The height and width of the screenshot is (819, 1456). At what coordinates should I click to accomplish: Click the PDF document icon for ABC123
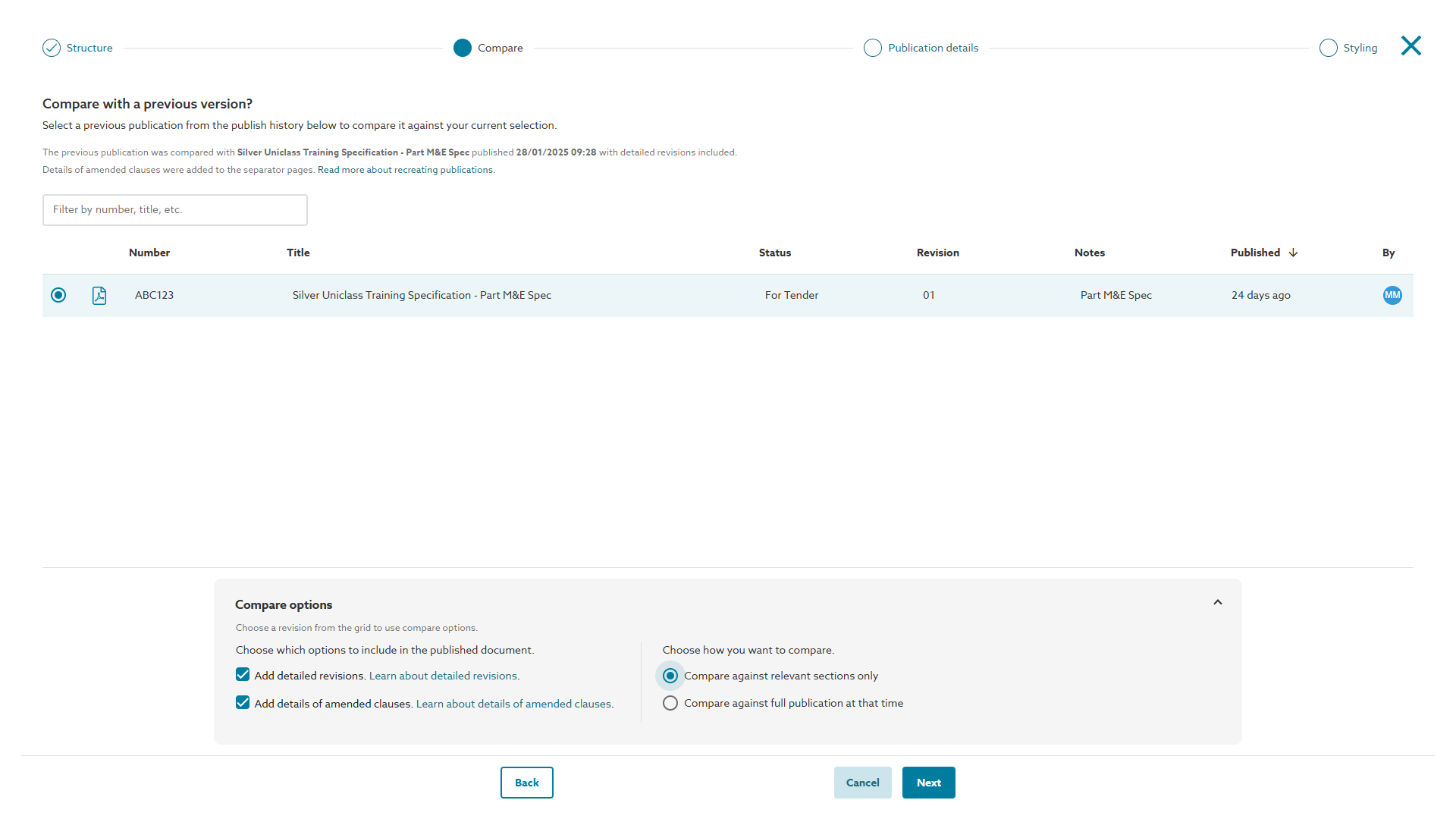(99, 295)
